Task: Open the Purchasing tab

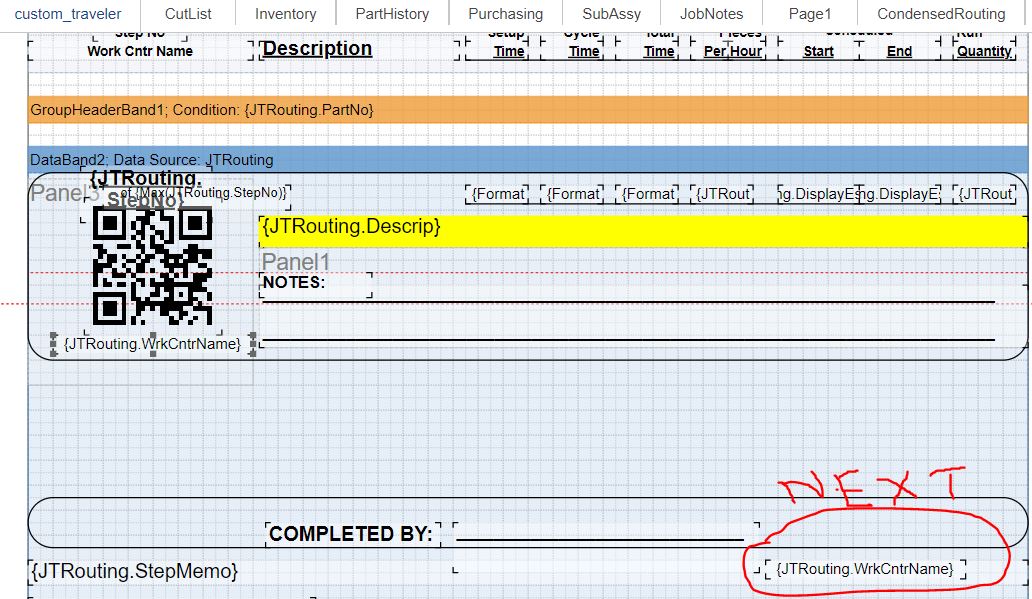Action: [x=505, y=14]
